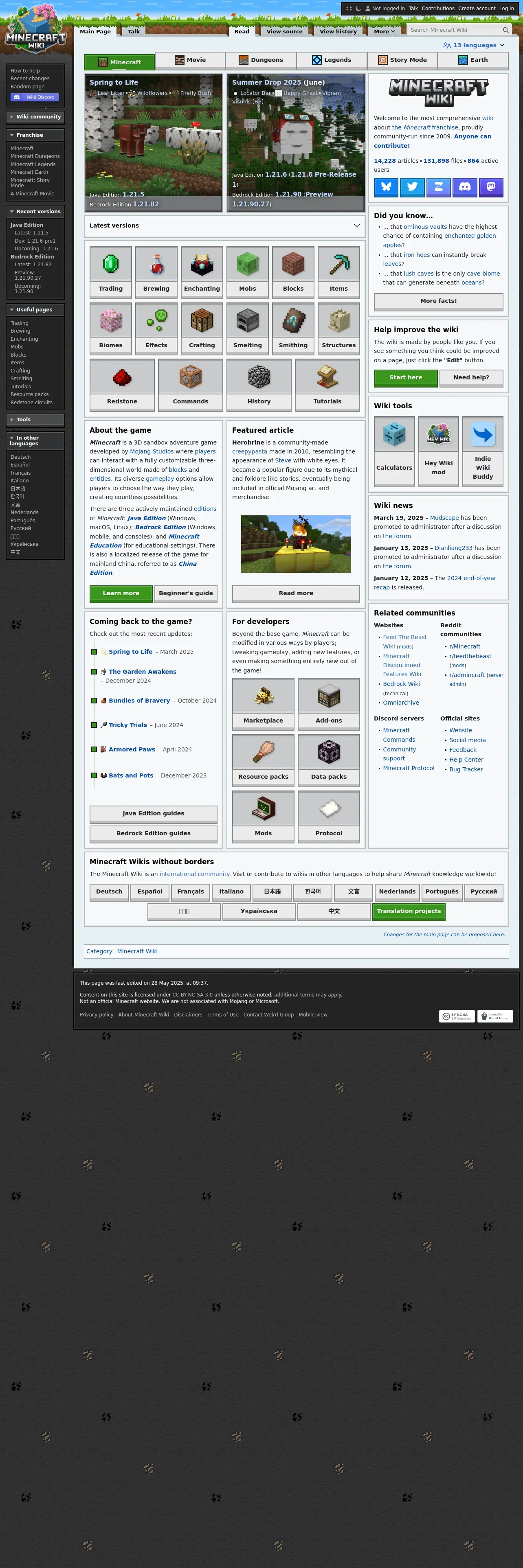523x1568 pixels.
Task: Open the Marketplace developer tile
Action: coord(263,704)
